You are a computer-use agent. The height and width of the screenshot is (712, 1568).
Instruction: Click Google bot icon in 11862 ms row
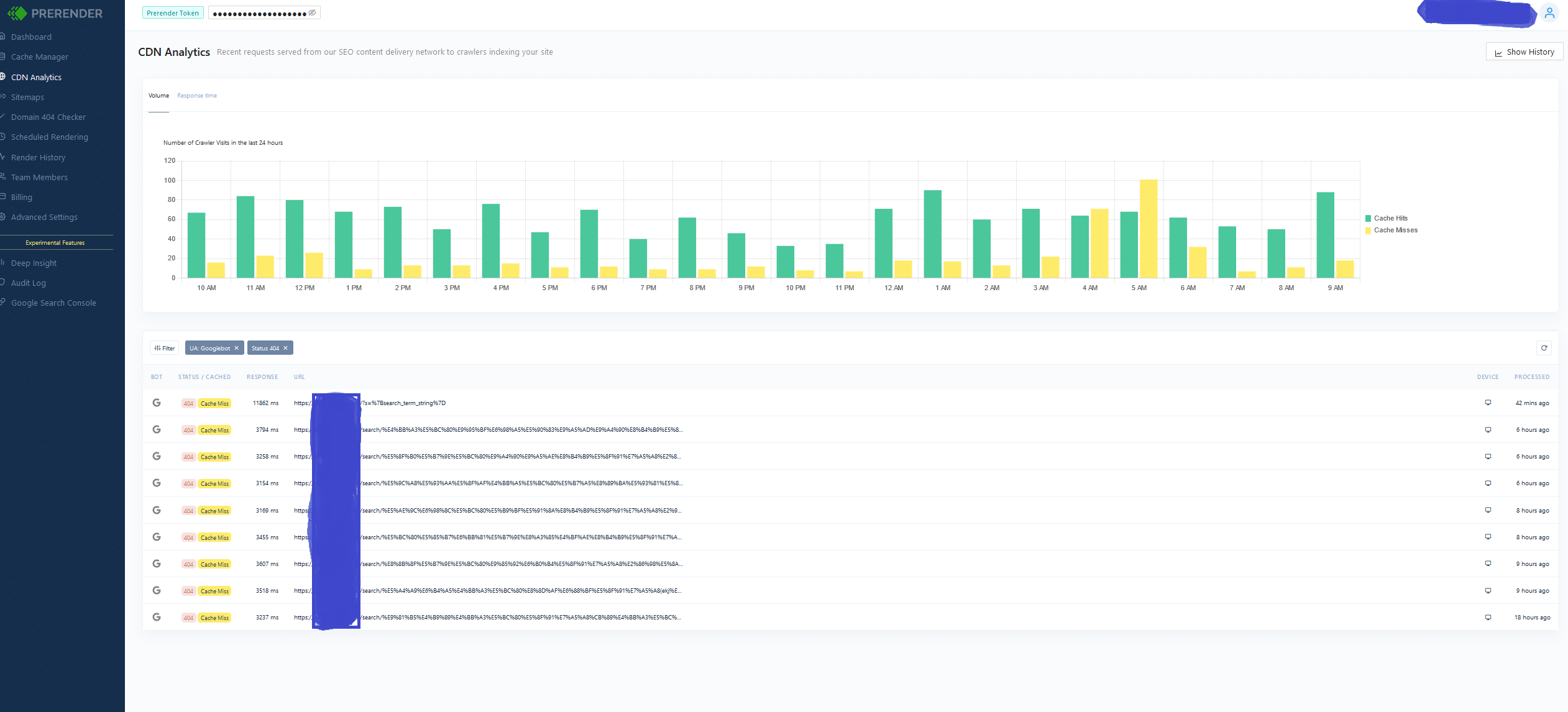[157, 403]
